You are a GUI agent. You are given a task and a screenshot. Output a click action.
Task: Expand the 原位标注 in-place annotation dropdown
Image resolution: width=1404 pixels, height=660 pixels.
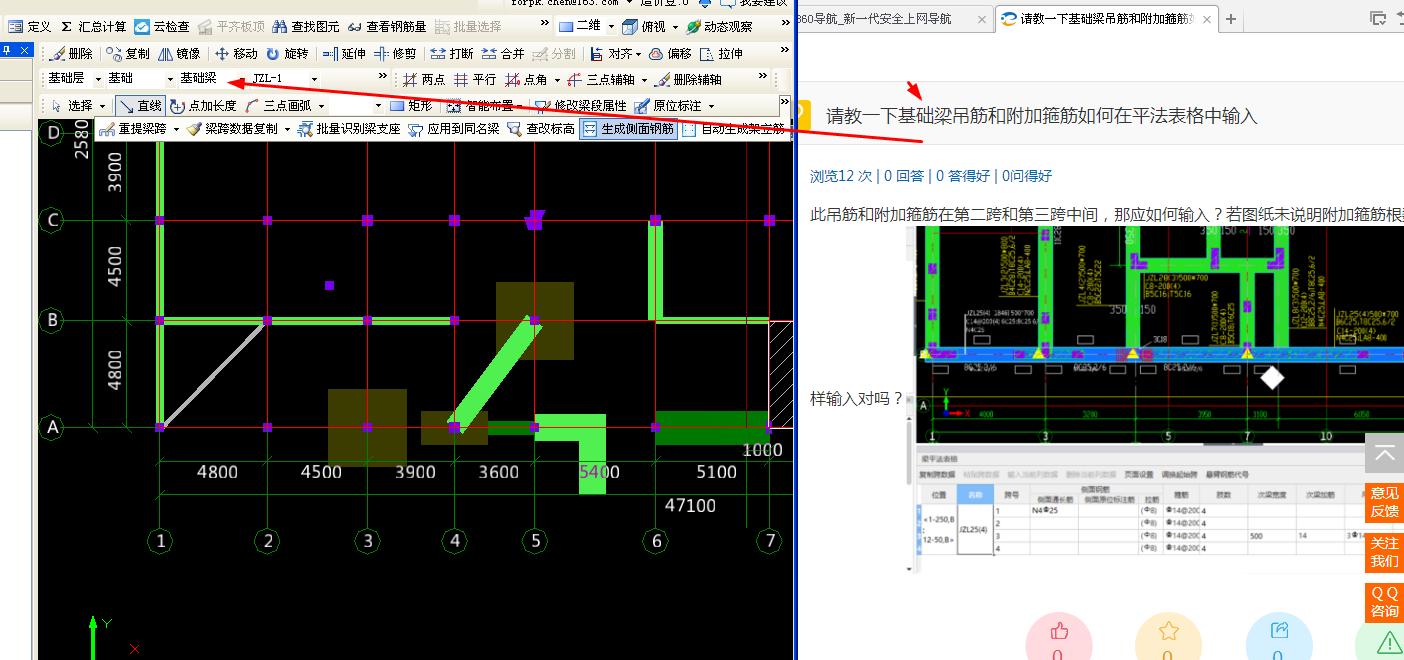[711, 106]
